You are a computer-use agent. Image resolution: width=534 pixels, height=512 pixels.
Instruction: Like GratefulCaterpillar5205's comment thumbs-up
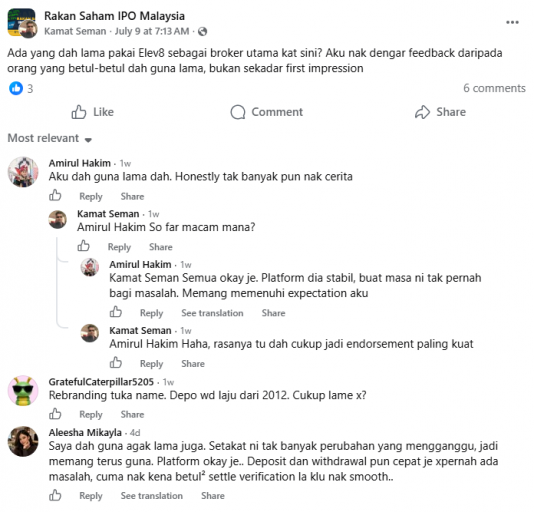[55, 414]
